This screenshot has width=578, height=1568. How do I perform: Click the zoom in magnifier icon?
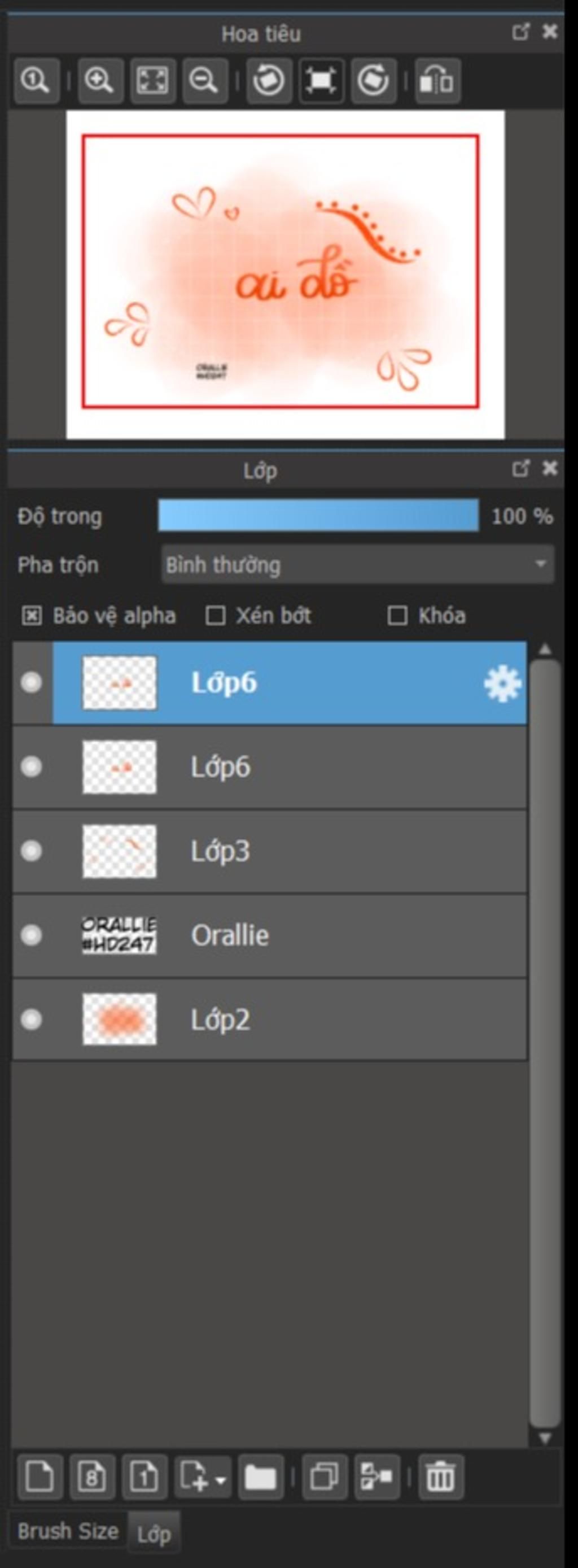click(100, 80)
